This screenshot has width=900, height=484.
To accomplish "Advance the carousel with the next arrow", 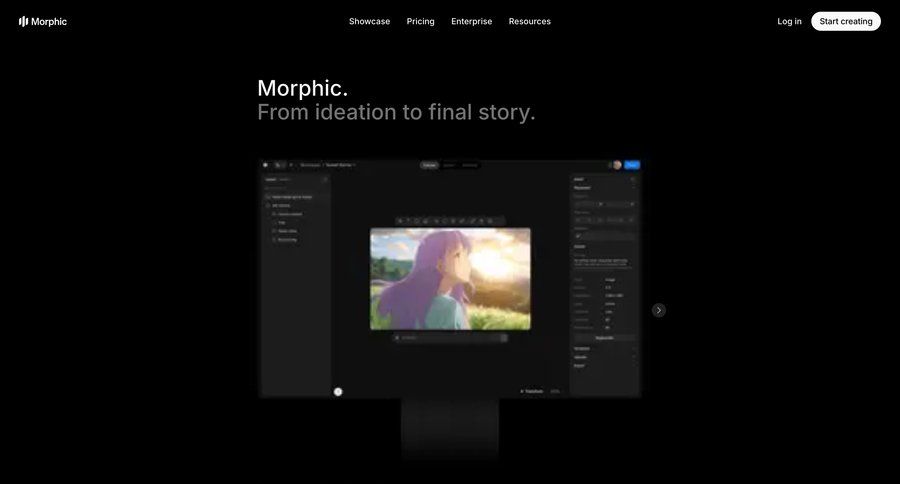I will coord(658,310).
